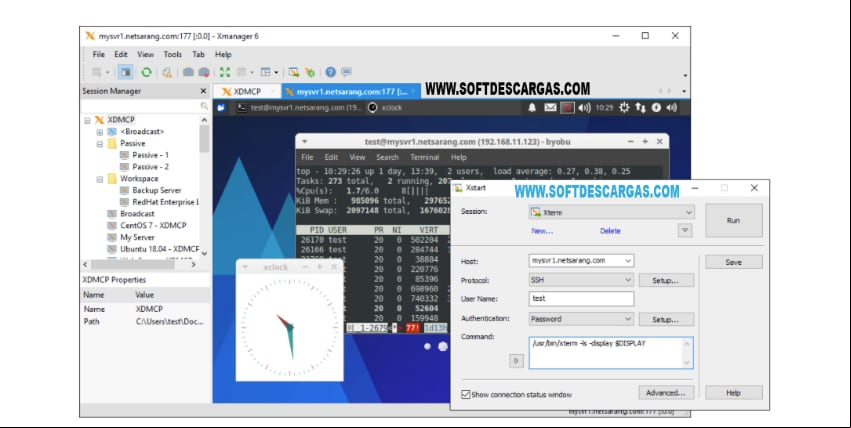The width and height of the screenshot is (851, 428).
Task: Open the Tools menu in Xmanager
Action: click(x=173, y=54)
